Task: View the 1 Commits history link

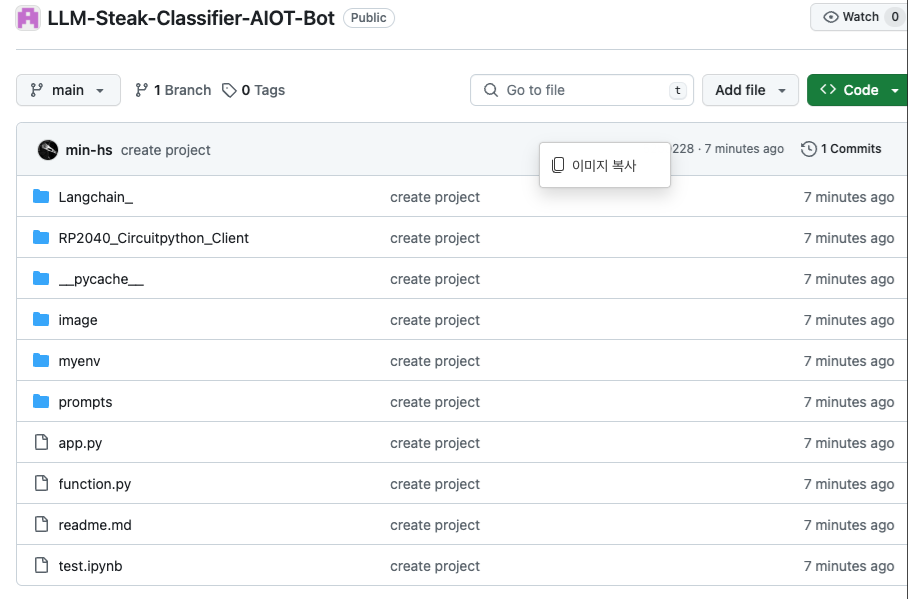Action: [841, 149]
